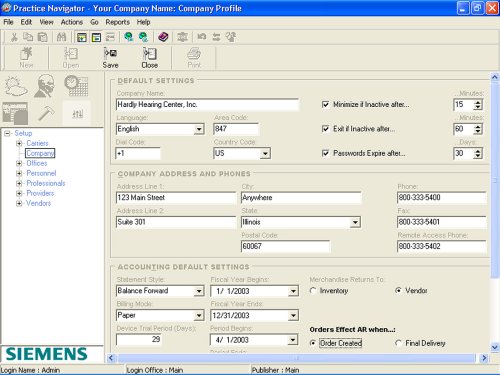Click the Remote Access Phone field
500x375 pixels.
(x=442, y=247)
